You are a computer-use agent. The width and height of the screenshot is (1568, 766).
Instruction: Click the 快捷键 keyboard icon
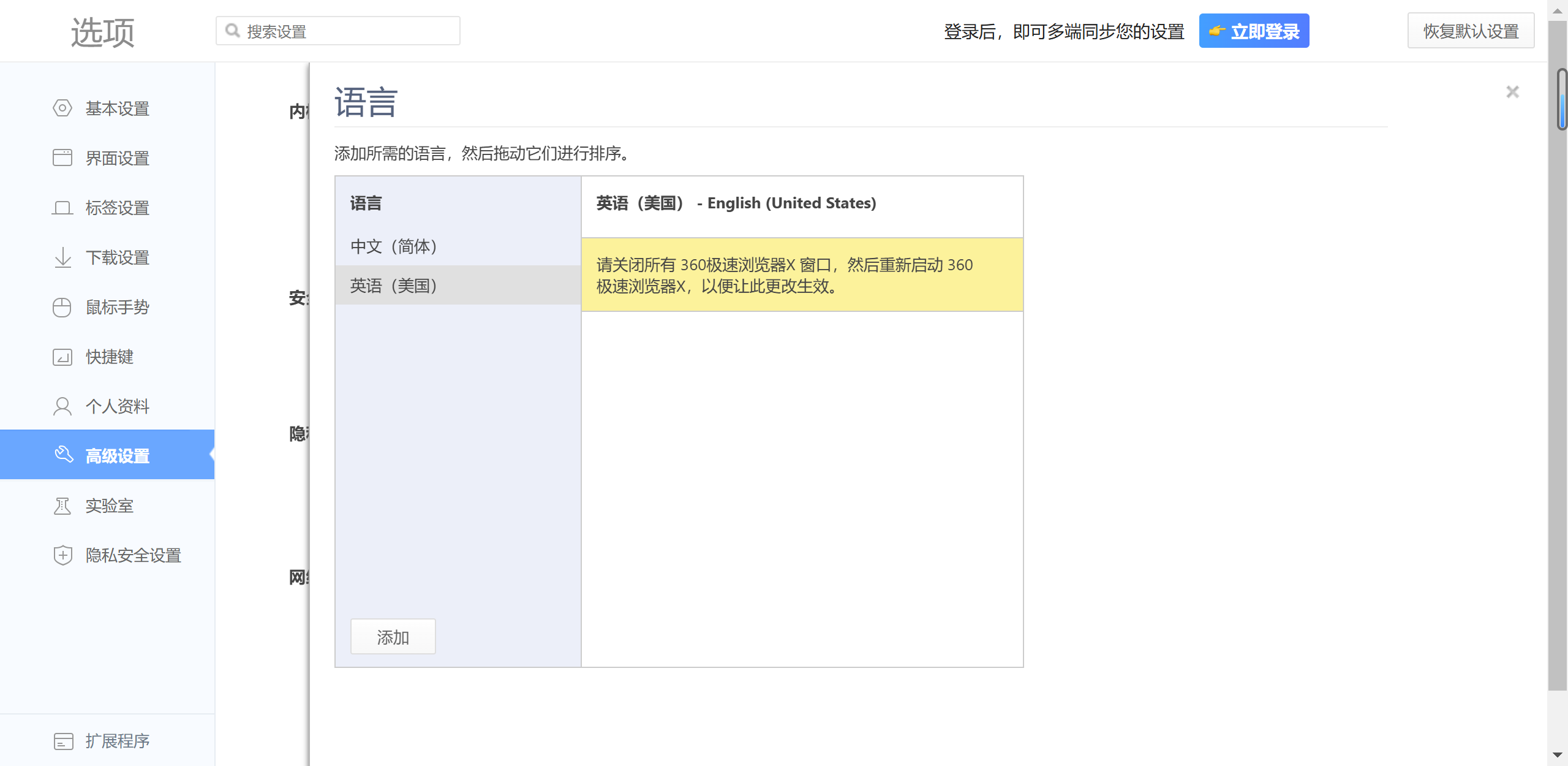(x=62, y=357)
